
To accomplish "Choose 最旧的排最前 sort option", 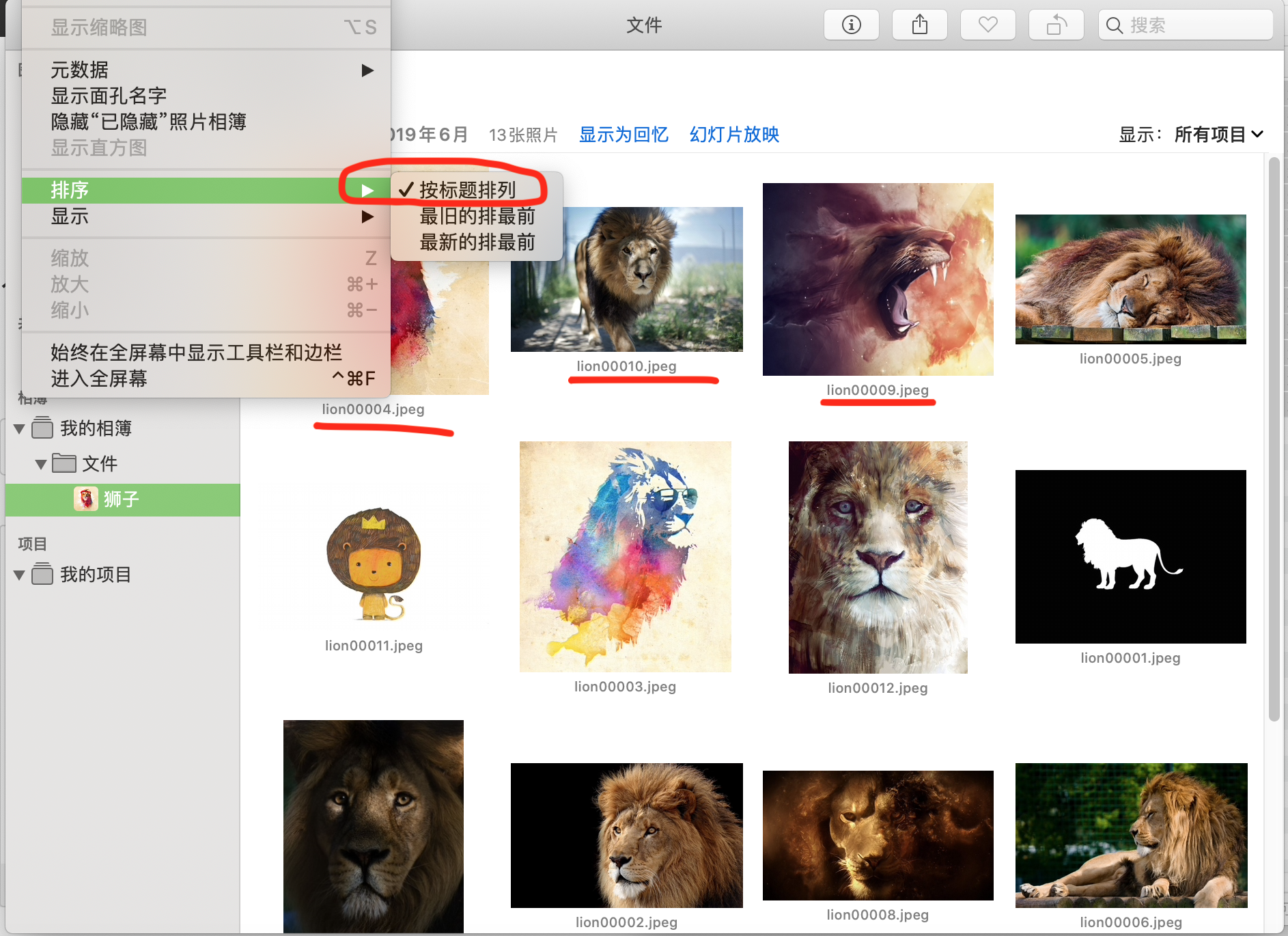I will [x=477, y=217].
